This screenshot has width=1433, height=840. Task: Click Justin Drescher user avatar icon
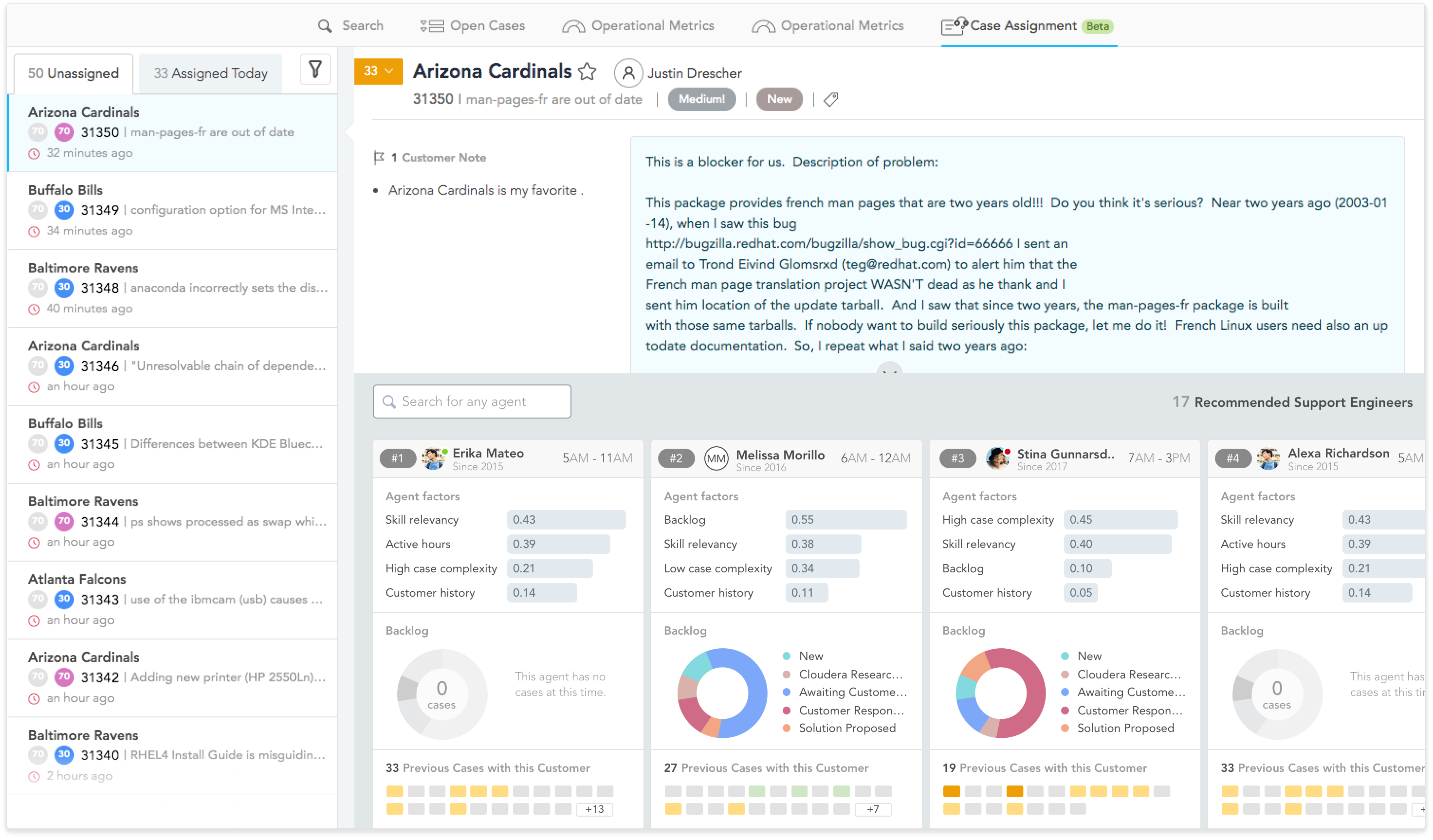click(628, 73)
